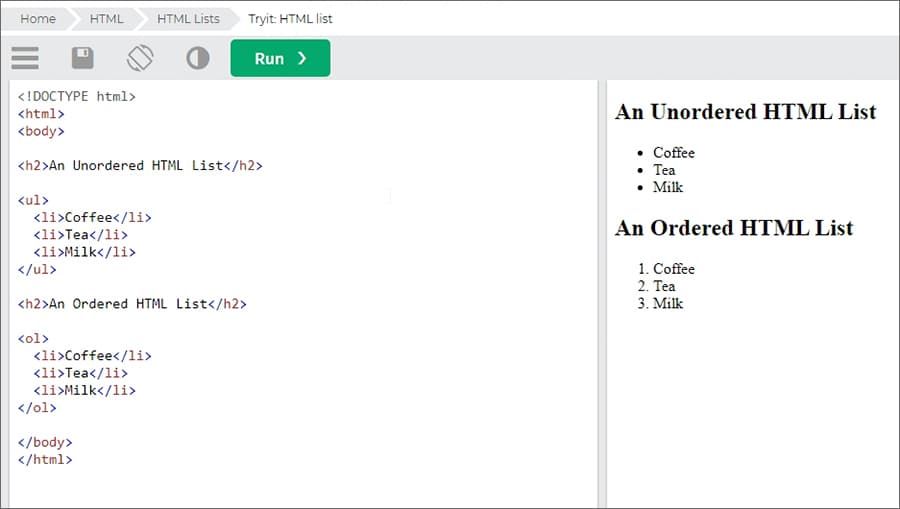Open the HTML breadcrumb link
This screenshot has width=900, height=509.
(106, 19)
